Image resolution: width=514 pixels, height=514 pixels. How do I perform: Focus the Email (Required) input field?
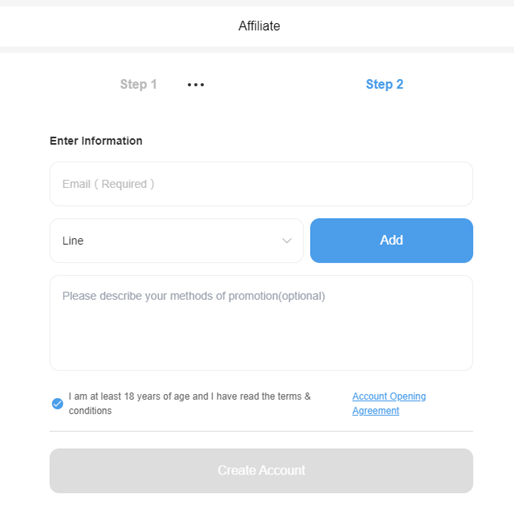[261, 184]
